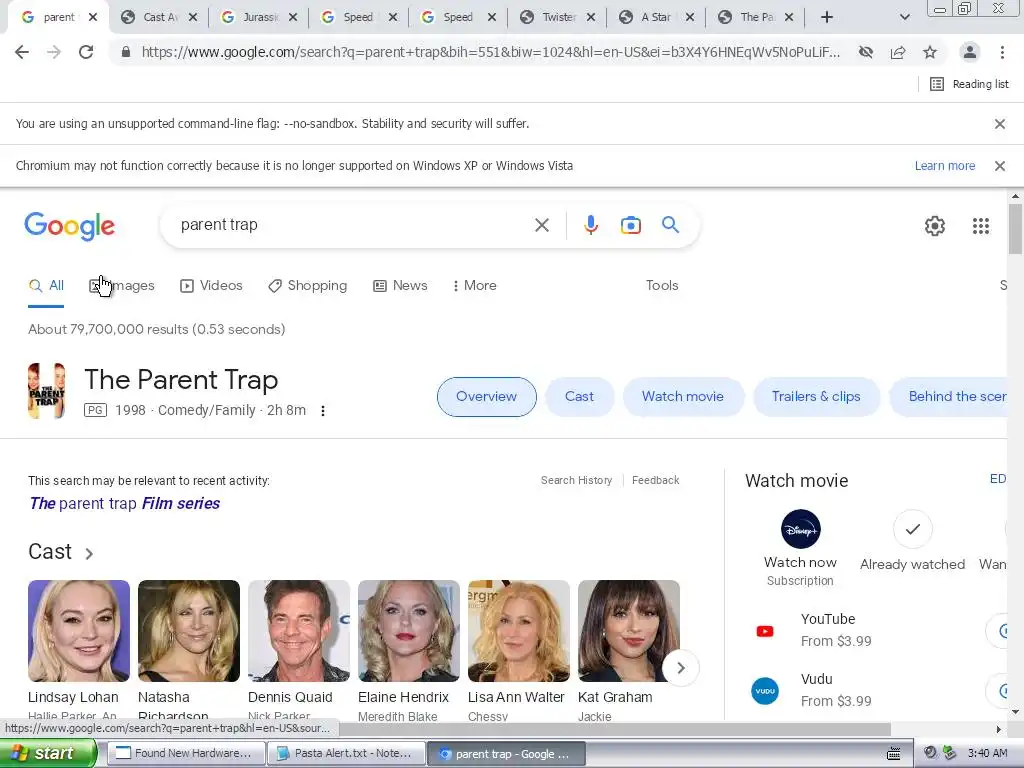Show more cast with right arrow
Screen dimensions: 1024x768
click(680, 668)
